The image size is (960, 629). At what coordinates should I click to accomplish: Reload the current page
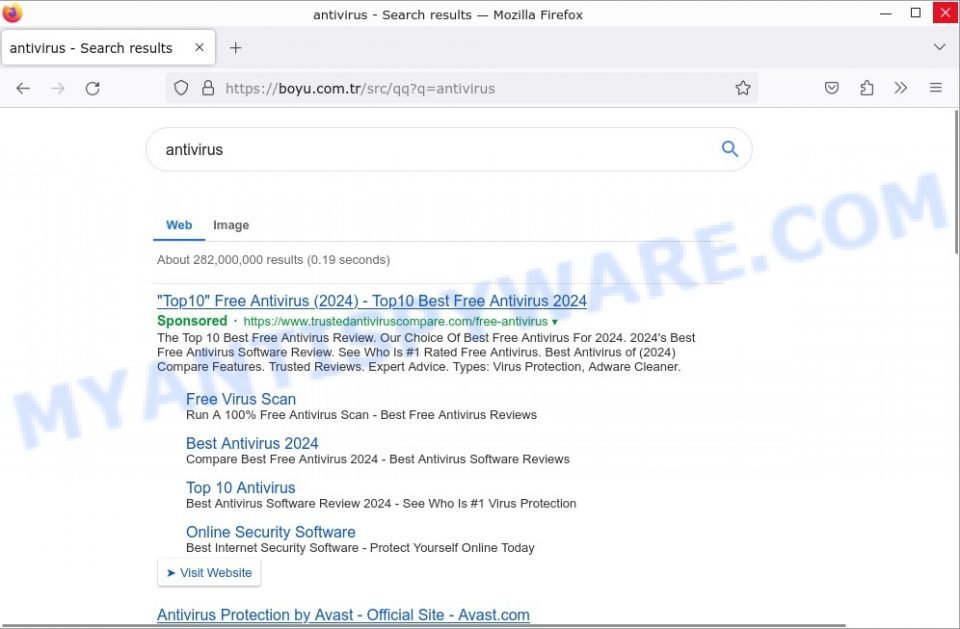click(x=92, y=88)
